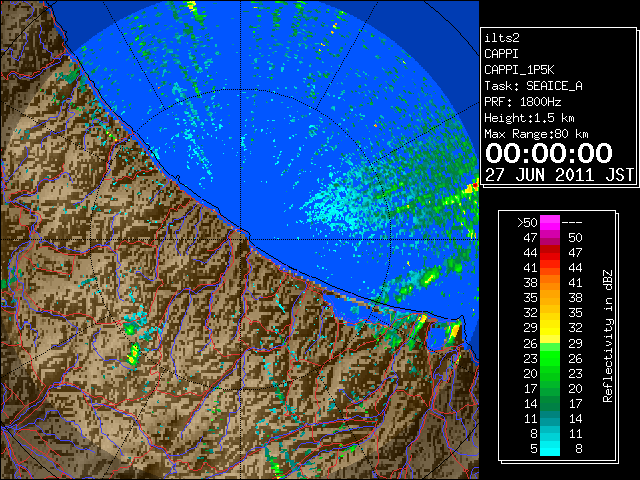The width and height of the screenshot is (640, 480).
Task: Click the 'PRF: 1800Hz' text
Action: pos(522,102)
